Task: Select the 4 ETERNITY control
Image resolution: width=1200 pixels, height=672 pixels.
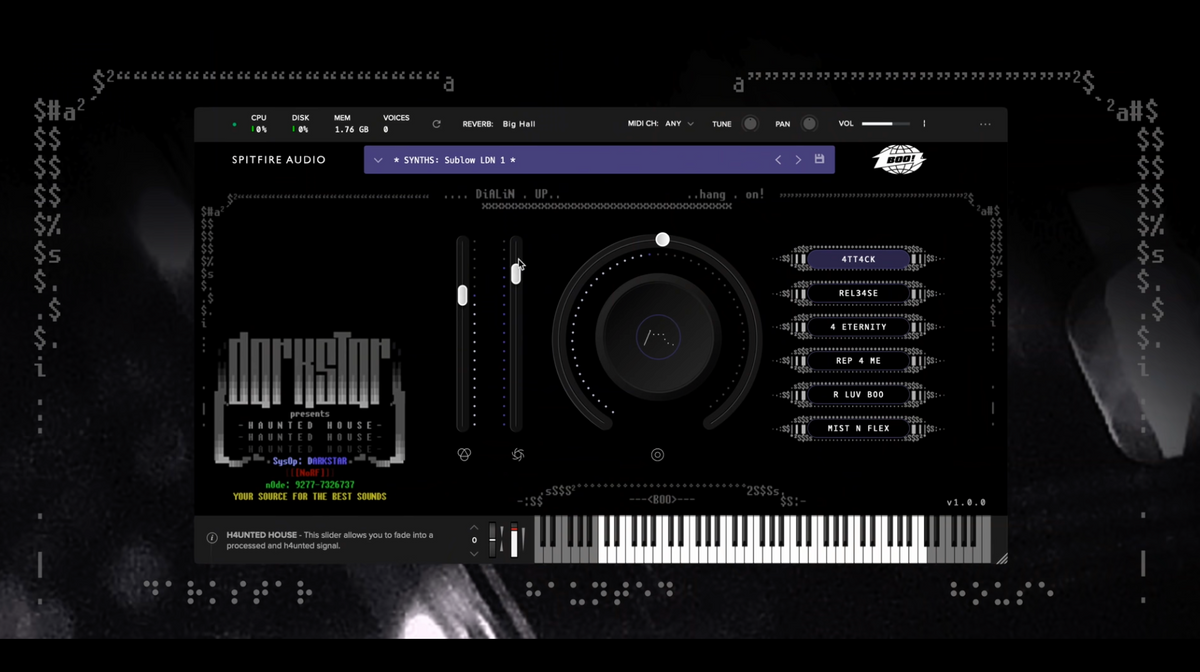Action: pos(858,327)
